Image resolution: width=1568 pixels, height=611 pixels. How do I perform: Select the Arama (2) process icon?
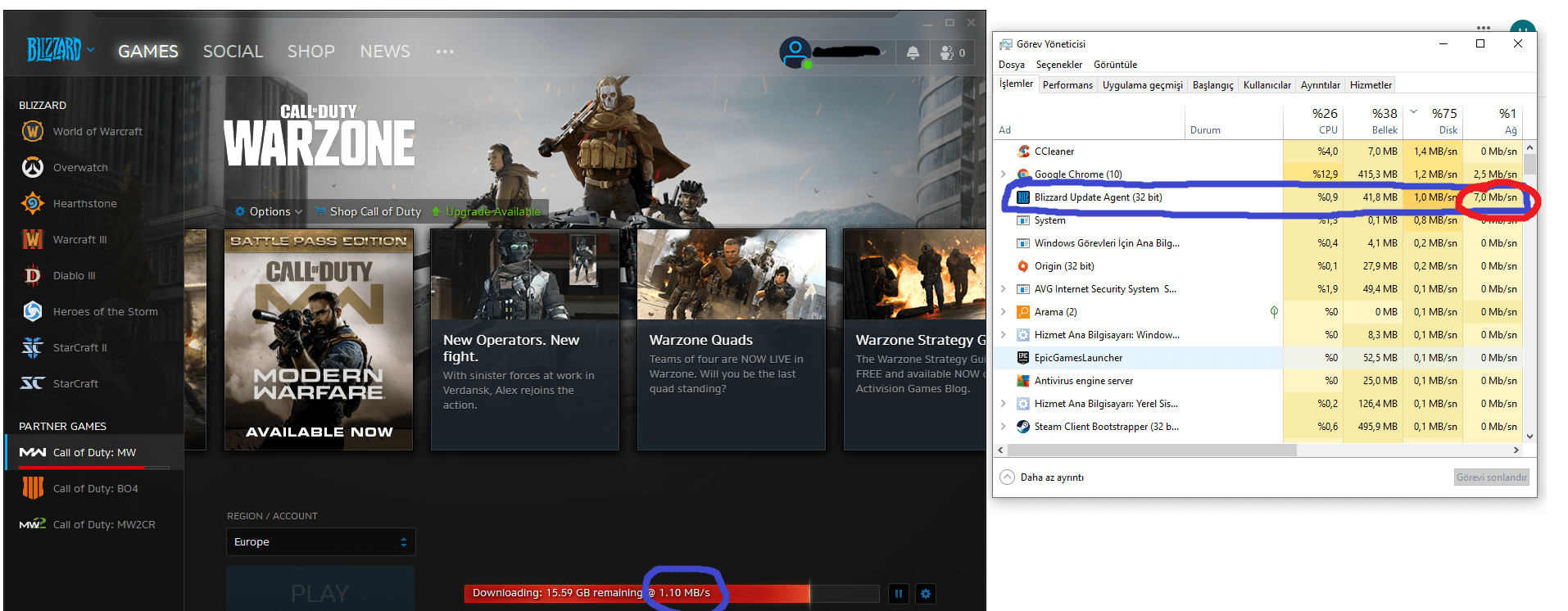click(x=1023, y=312)
